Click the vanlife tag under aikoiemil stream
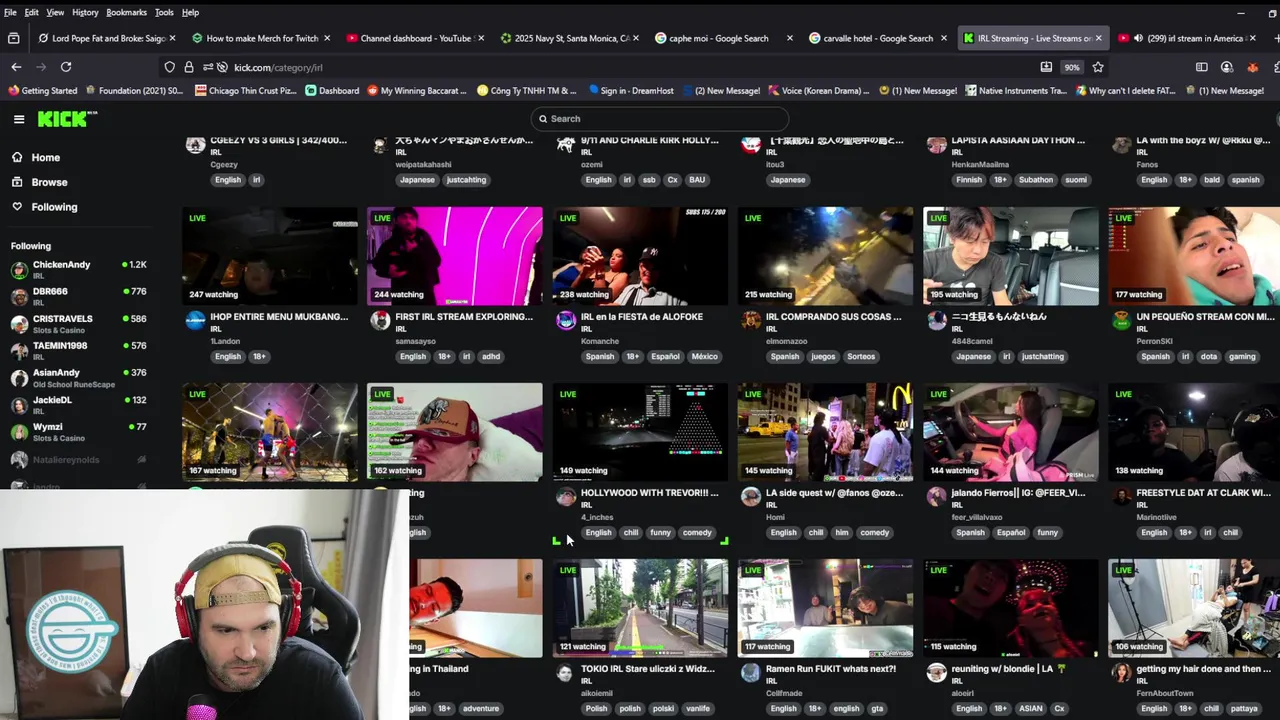This screenshot has width=1280, height=720. tap(698, 709)
